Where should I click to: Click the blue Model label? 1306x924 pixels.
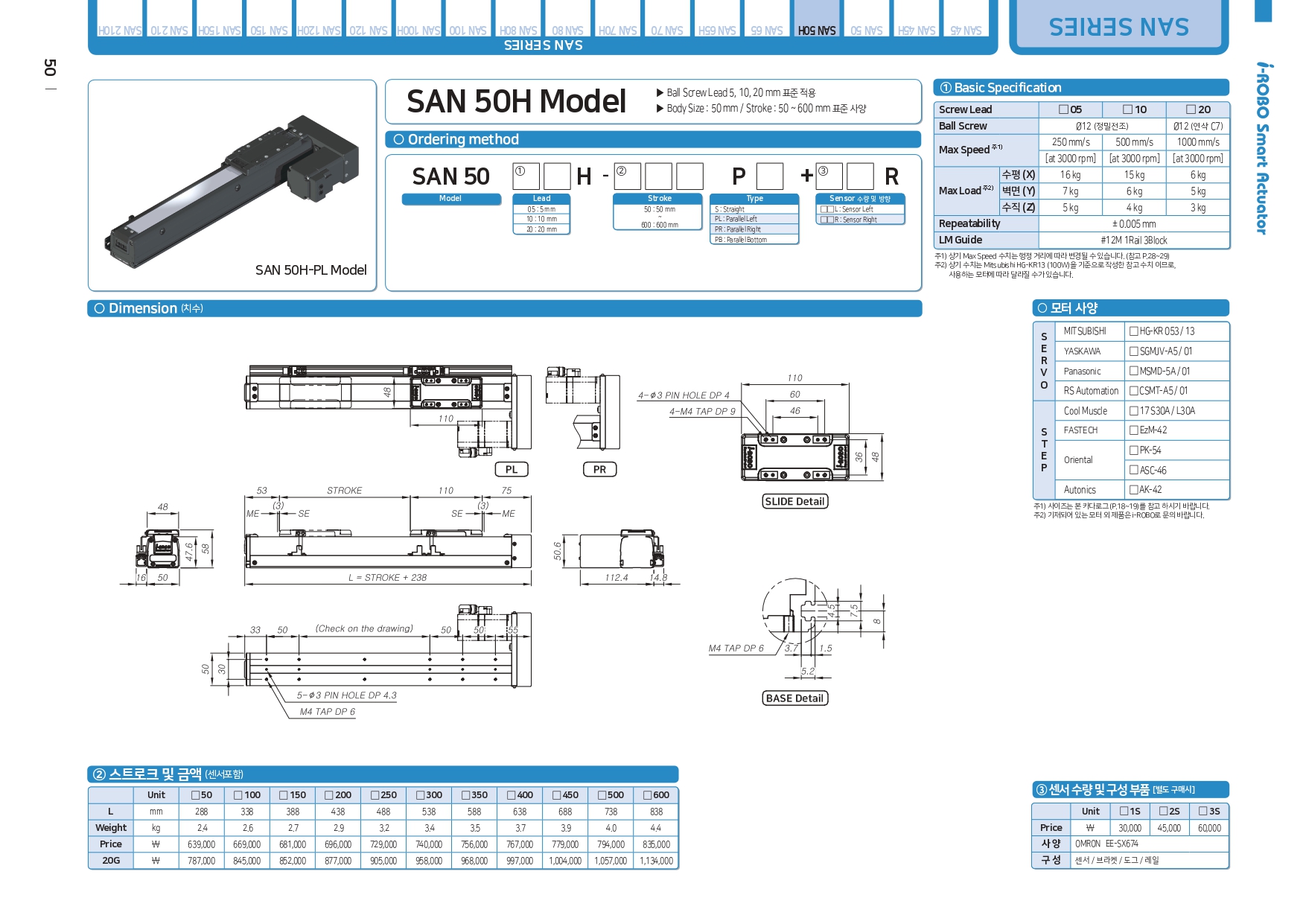[x=450, y=199]
